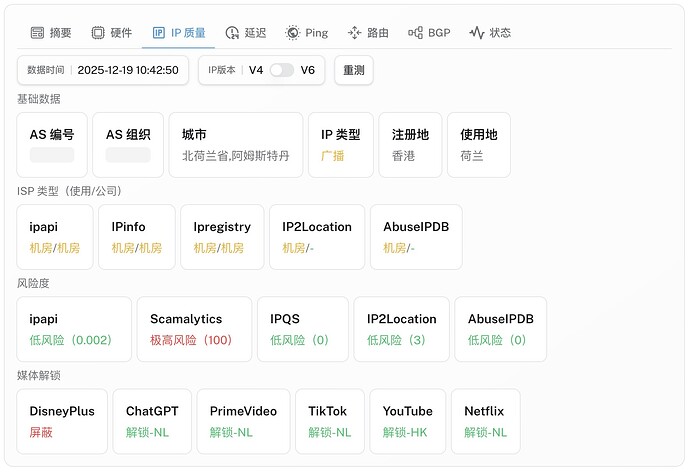Click Netflix status 解锁-NL
The height and width of the screenshot is (473, 690).
click(486, 433)
